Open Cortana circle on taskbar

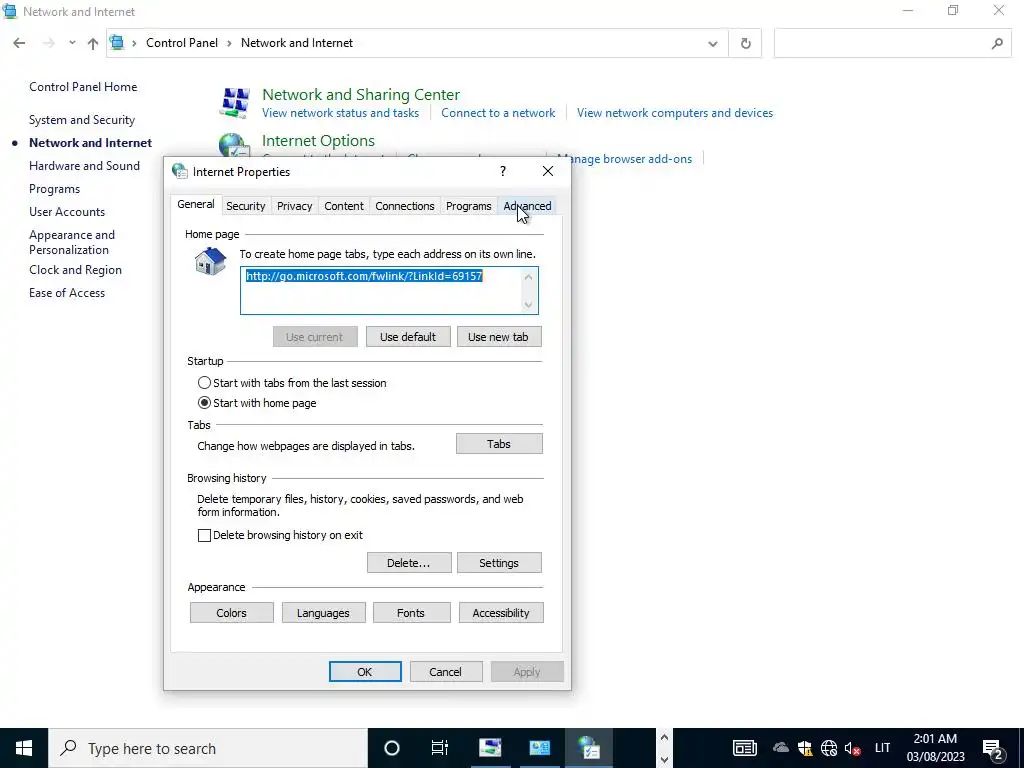tap(391, 748)
